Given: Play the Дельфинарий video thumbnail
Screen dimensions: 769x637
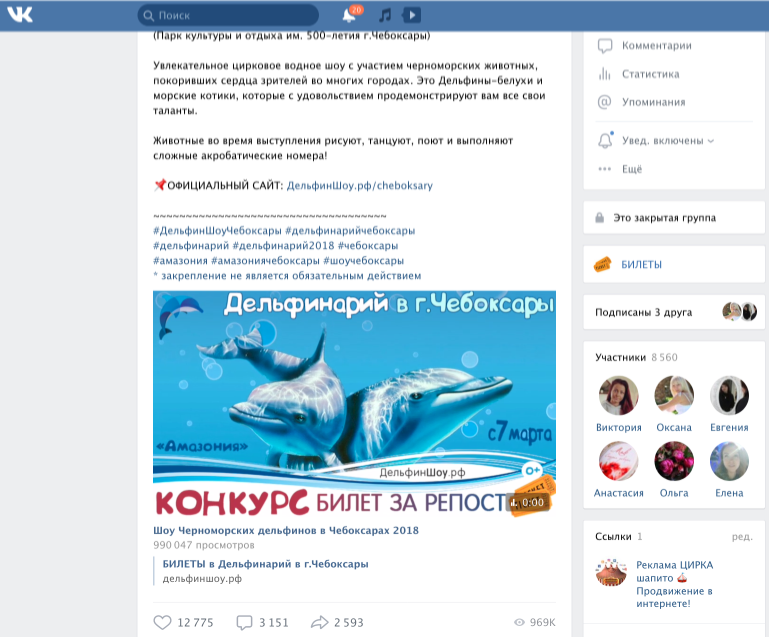Looking at the screenshot, I should [x=354, y=405].
